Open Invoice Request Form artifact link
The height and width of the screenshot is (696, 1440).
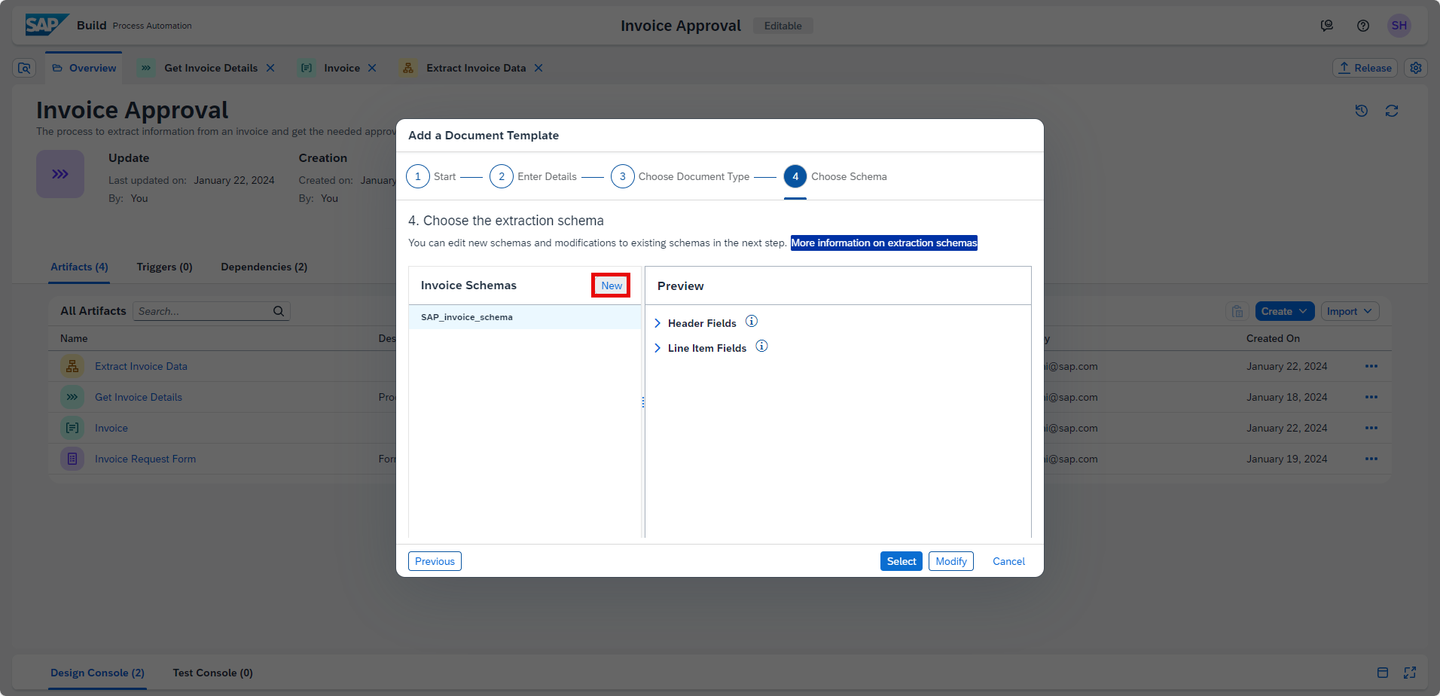click(x=145, y=459)
